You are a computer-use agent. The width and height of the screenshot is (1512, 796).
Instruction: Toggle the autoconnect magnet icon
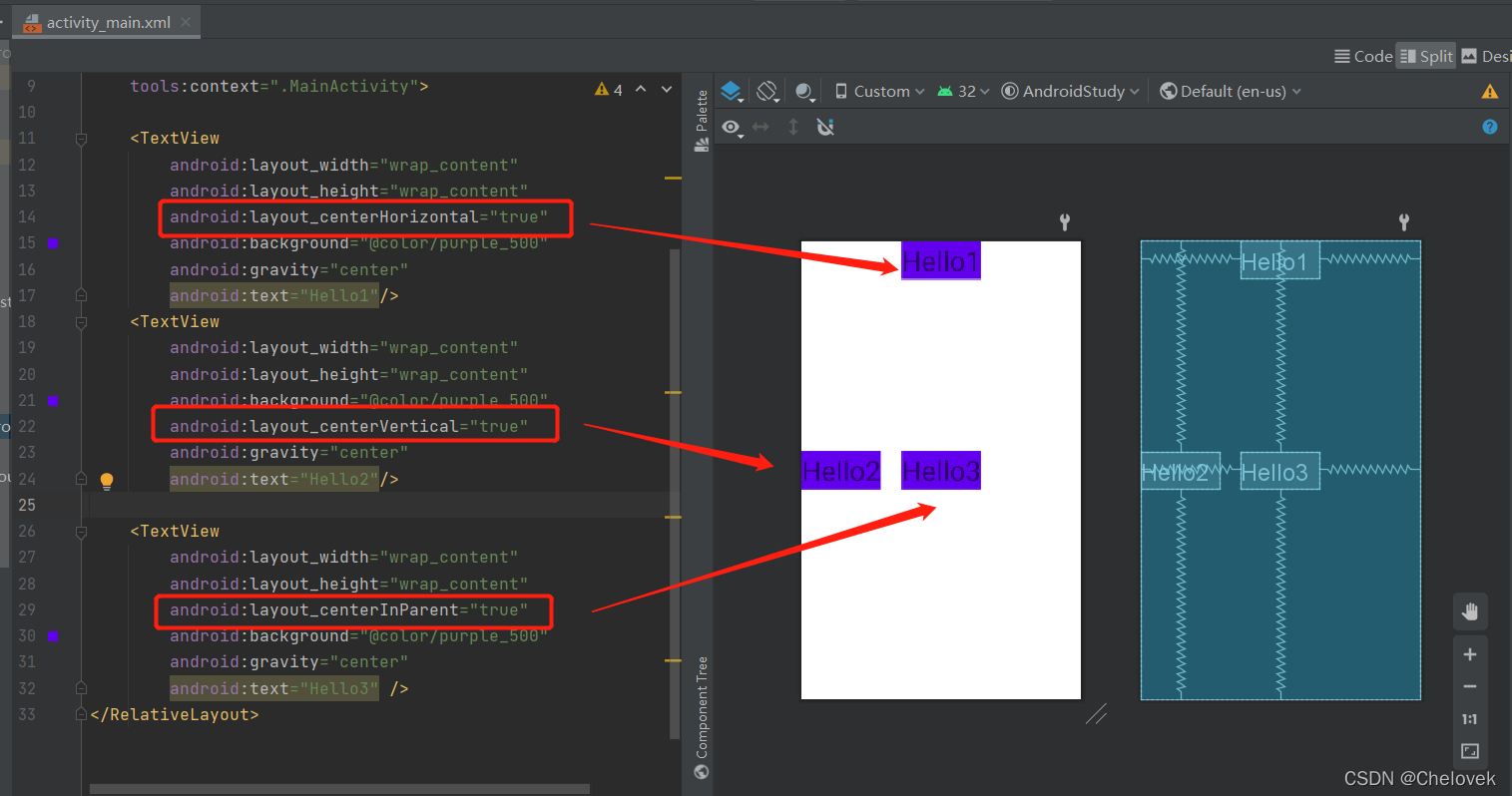click(x=825, y=127)
